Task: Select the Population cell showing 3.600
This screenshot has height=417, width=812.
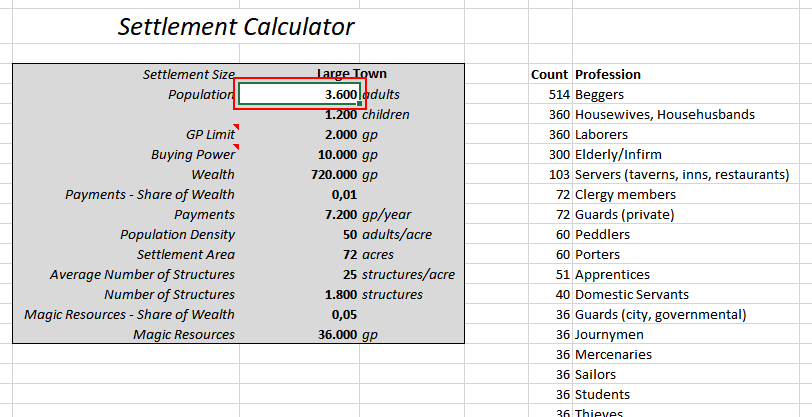Action: click(x=300, y=94)
